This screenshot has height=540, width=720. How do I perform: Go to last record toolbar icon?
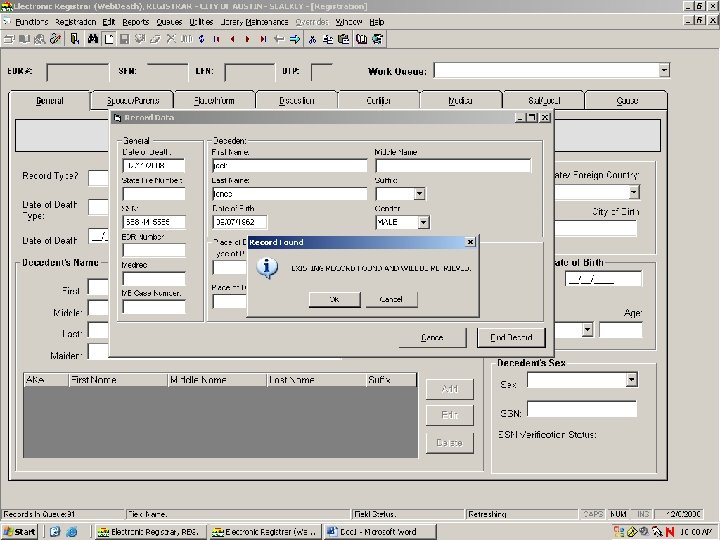(x=263, y=39)
